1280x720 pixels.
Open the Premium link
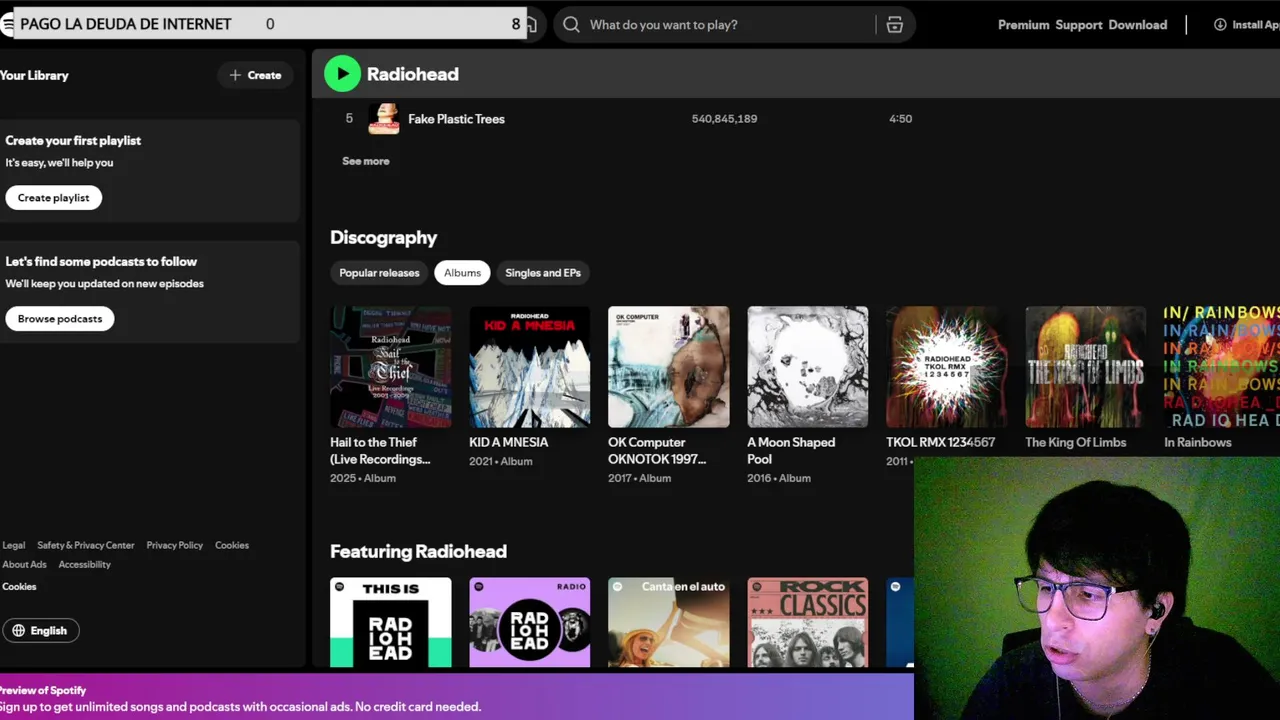pyautogui.click(x=1023, y=25)
